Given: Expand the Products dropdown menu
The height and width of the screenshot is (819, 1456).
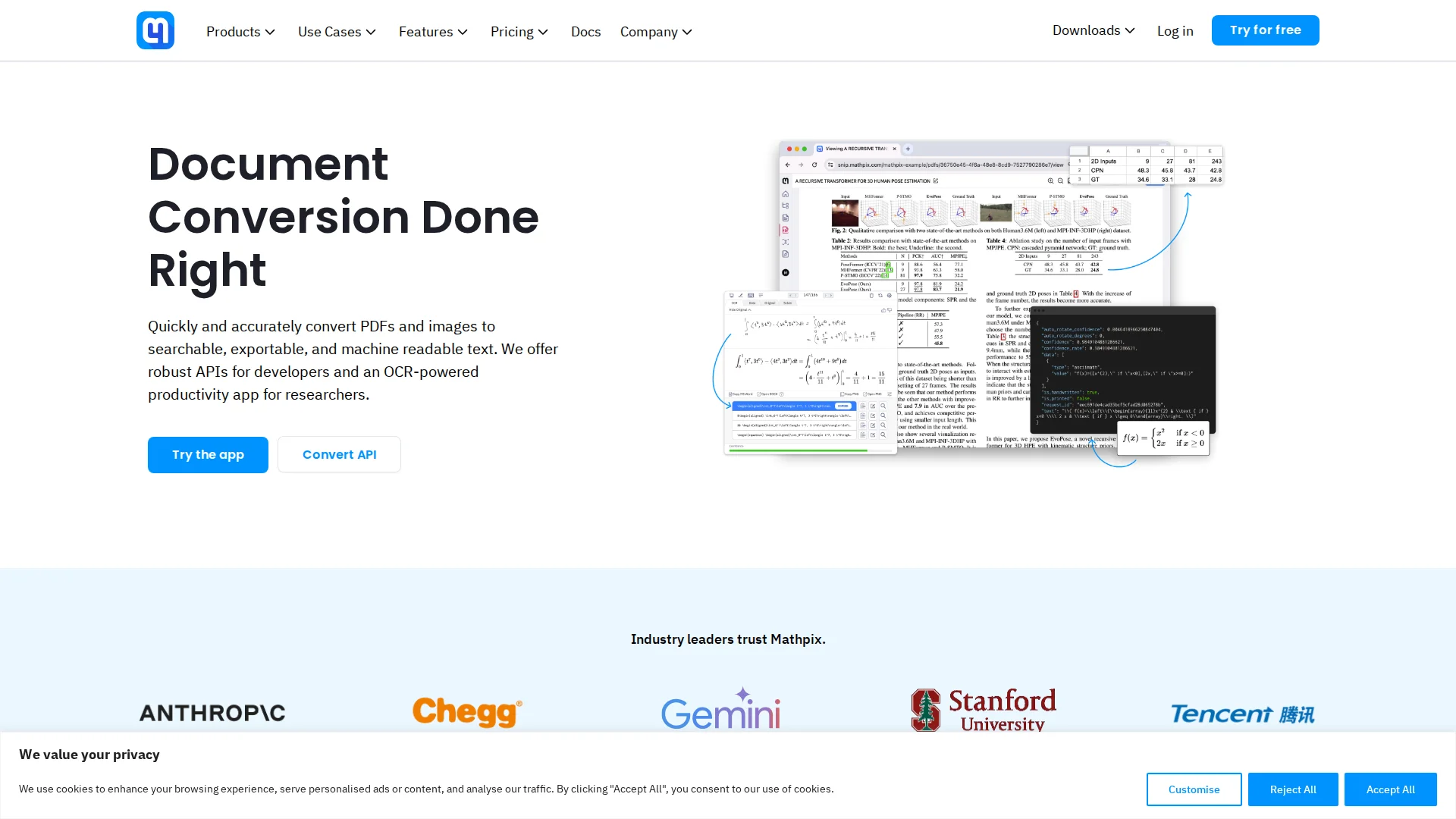Looking at the screenshot, I should click(240, 32).
